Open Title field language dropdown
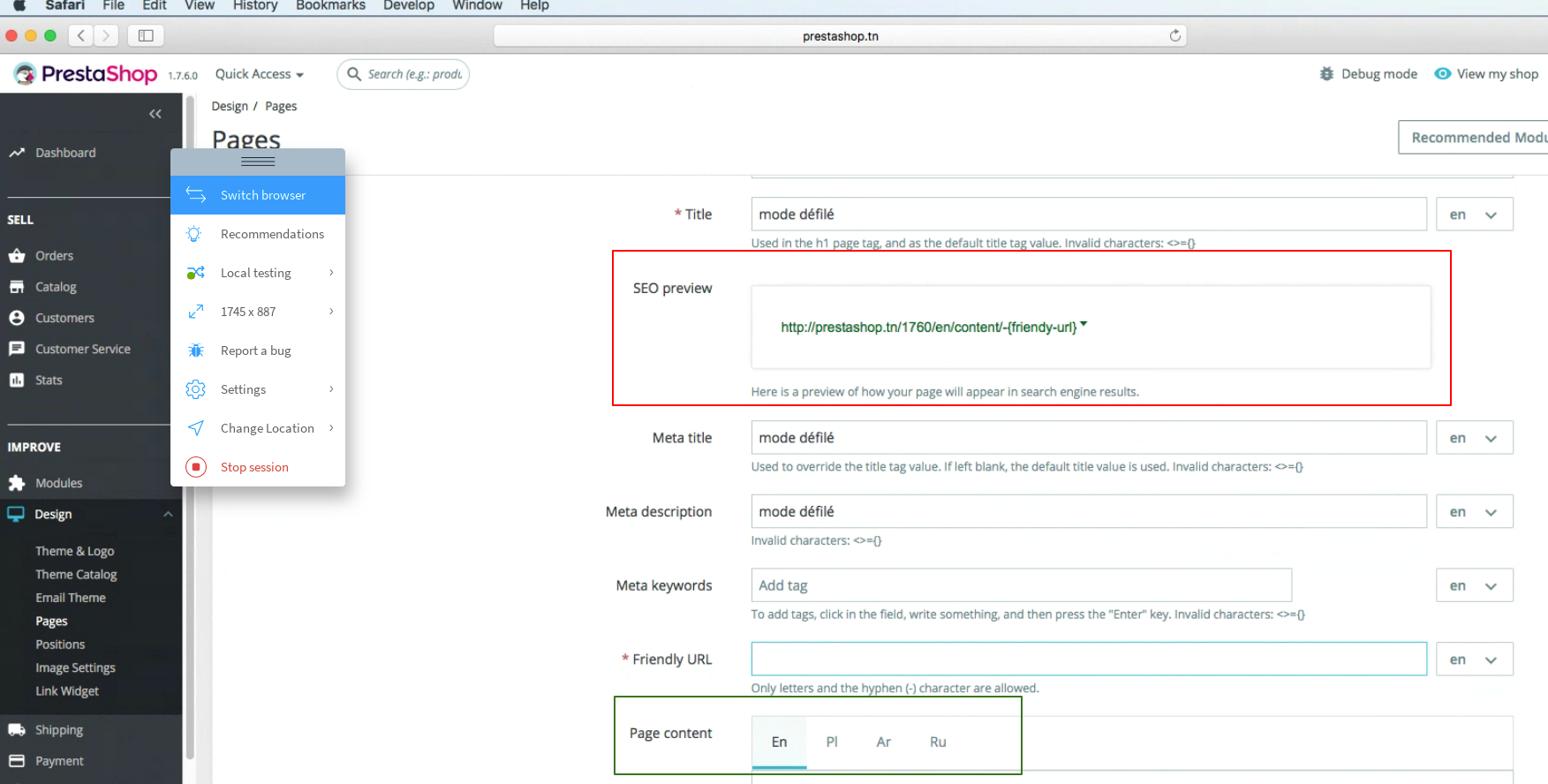The width and height of the screenshot is (1548, 784). (1475, 215)
